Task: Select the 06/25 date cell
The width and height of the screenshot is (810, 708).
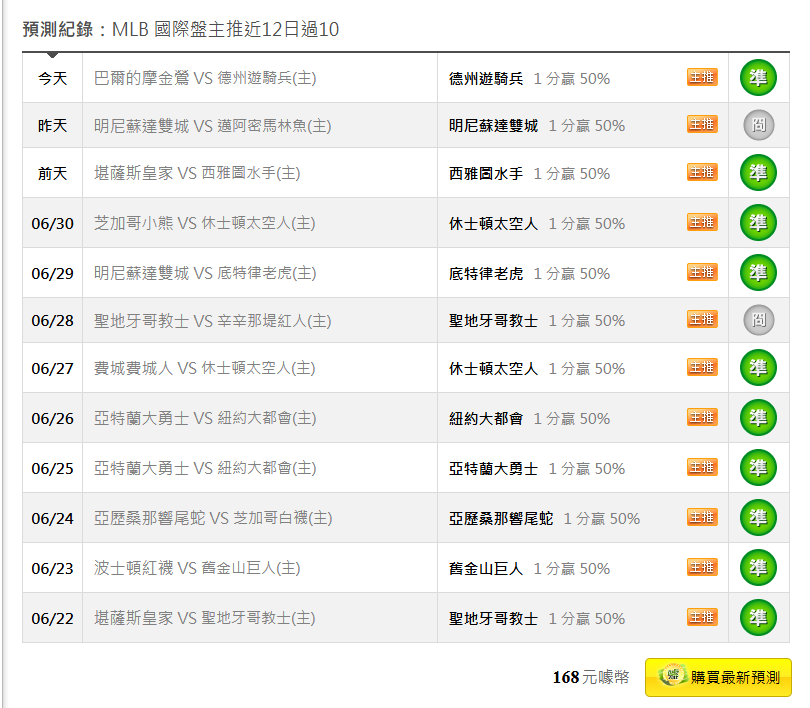Action: [x=52, y=468]
